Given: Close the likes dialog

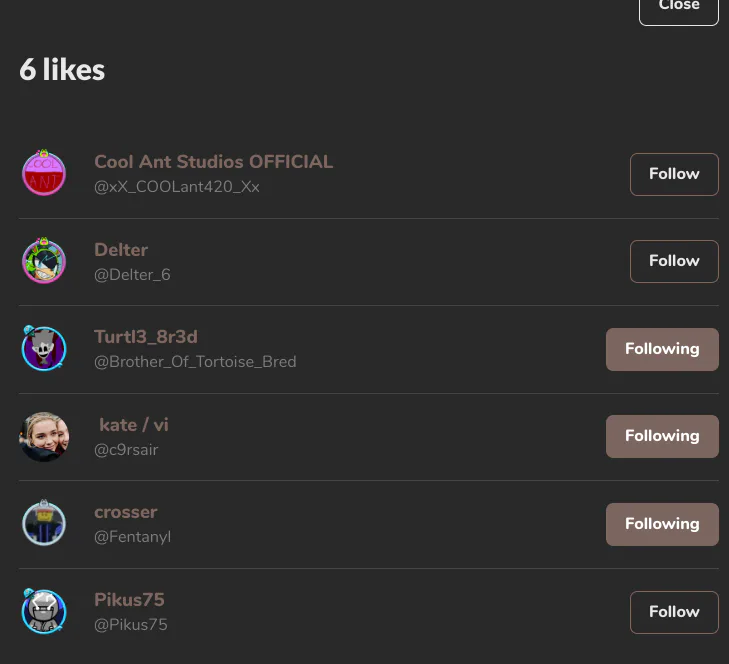Looking at the screenshot, I should click(678, 8).
